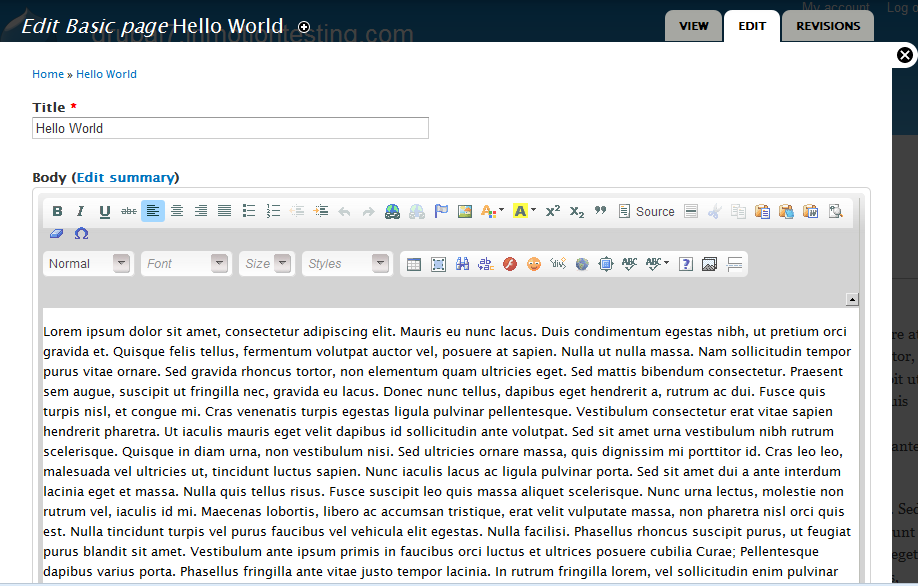918x586 pixels.
Task: Toggle italic formatting
Action: [x=81, y=211]
